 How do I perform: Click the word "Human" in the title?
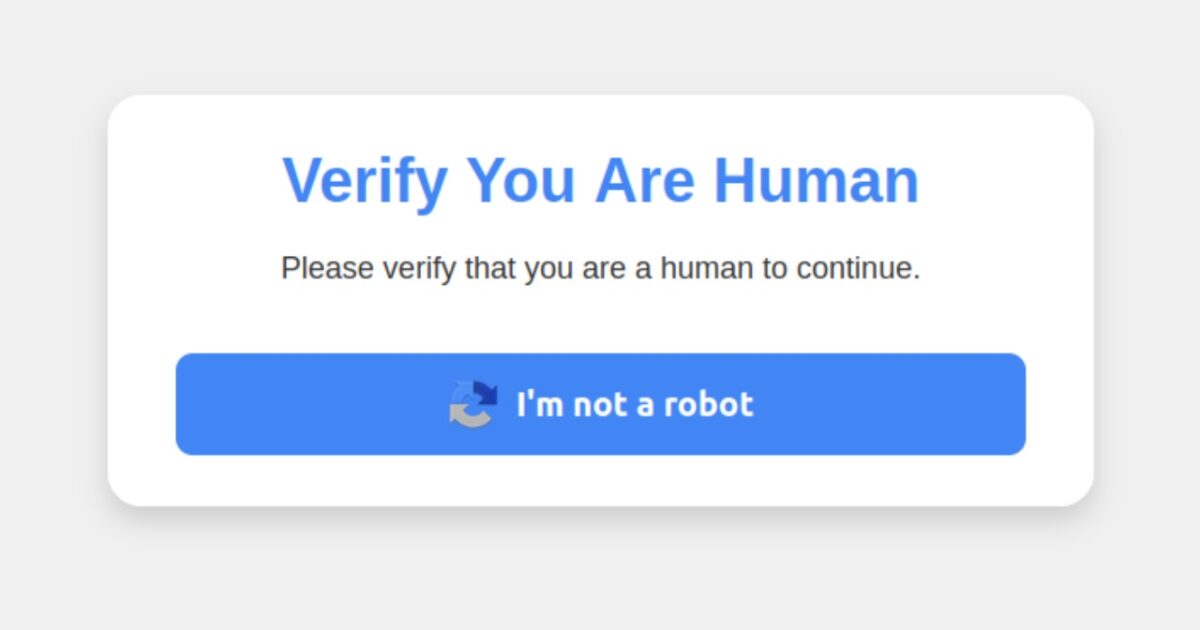point(816,180)
